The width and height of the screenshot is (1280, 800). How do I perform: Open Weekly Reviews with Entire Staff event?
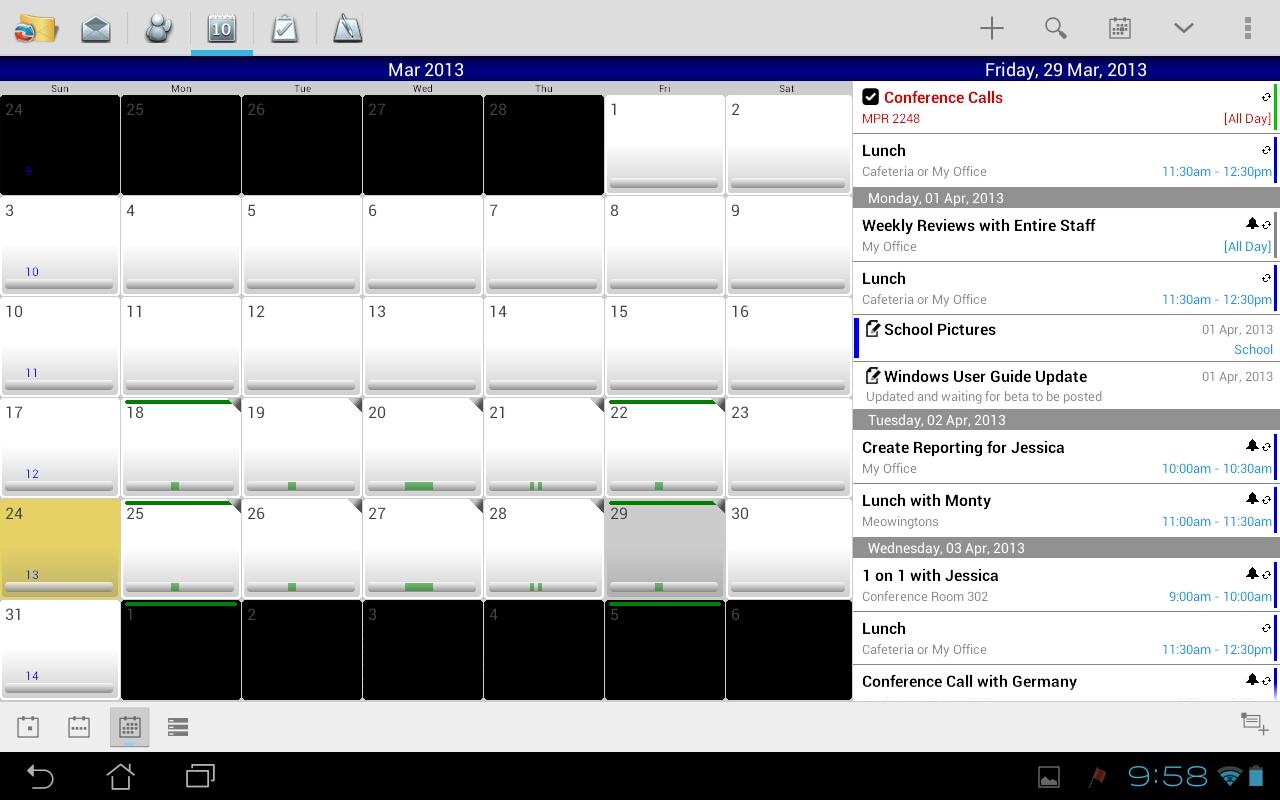pos(1066,235)
